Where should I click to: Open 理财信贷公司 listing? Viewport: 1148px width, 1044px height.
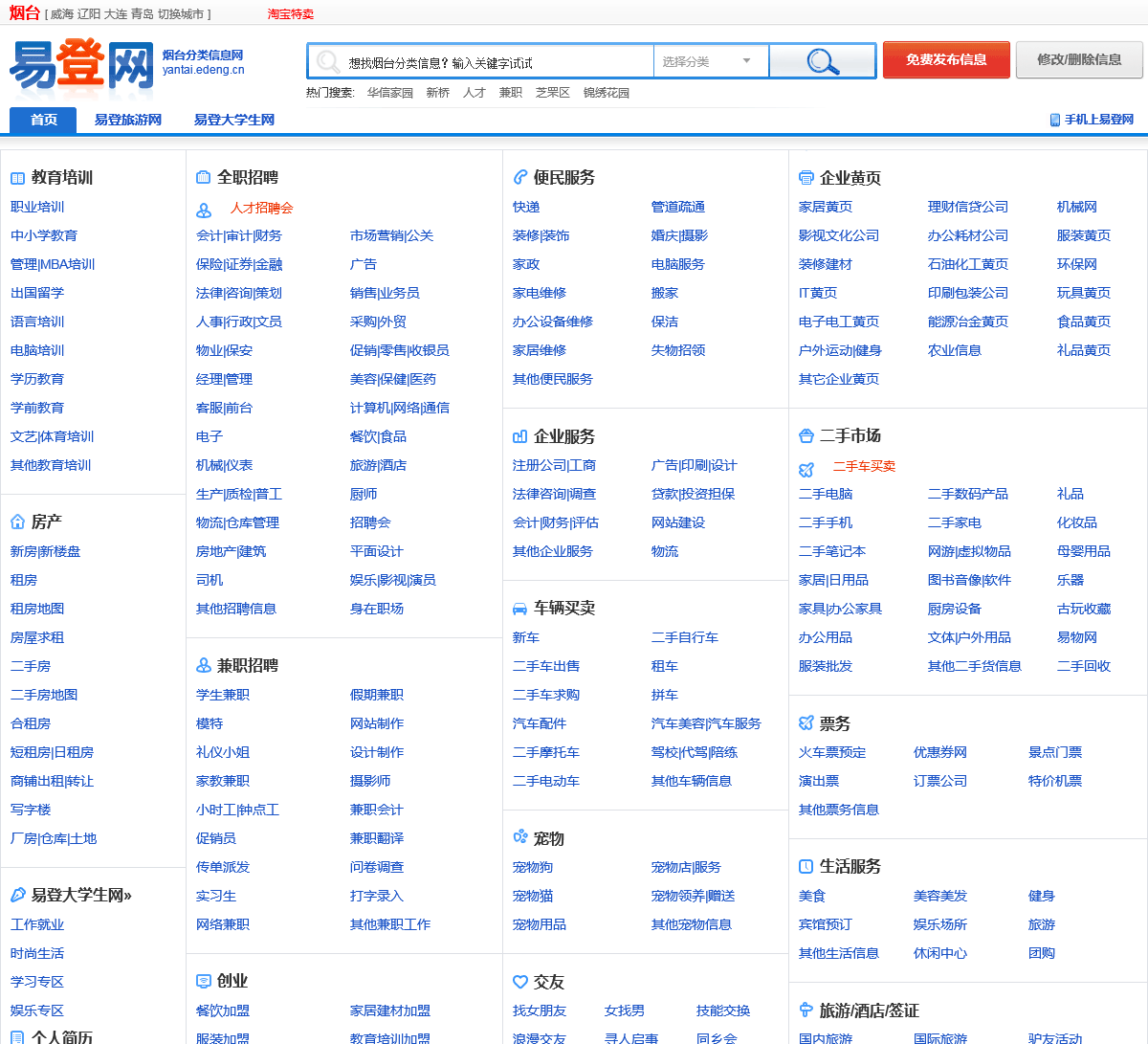click(968, 207)
